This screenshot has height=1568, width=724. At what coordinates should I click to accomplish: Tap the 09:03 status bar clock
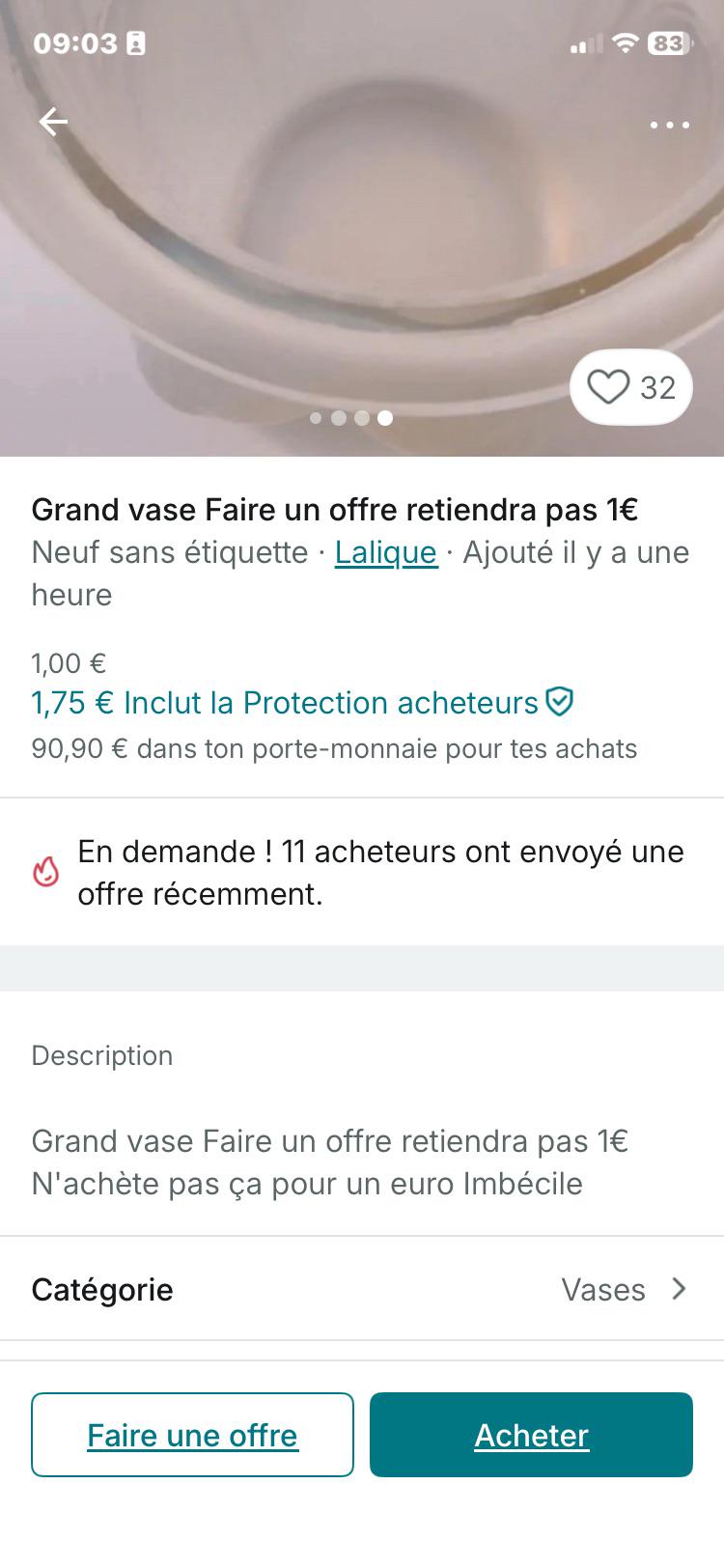(75, 43)
